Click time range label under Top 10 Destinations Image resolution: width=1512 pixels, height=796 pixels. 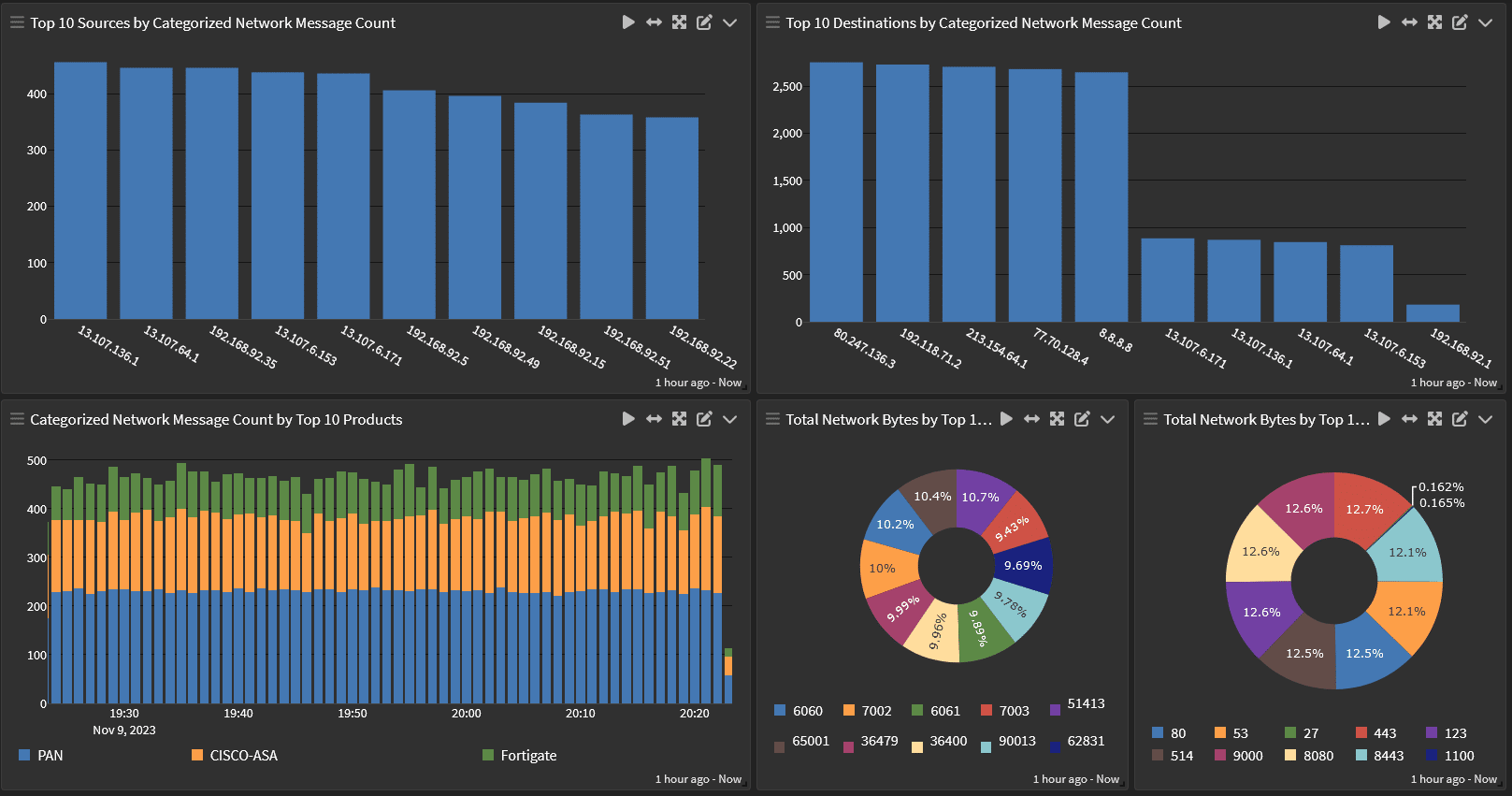point(1453,383)
